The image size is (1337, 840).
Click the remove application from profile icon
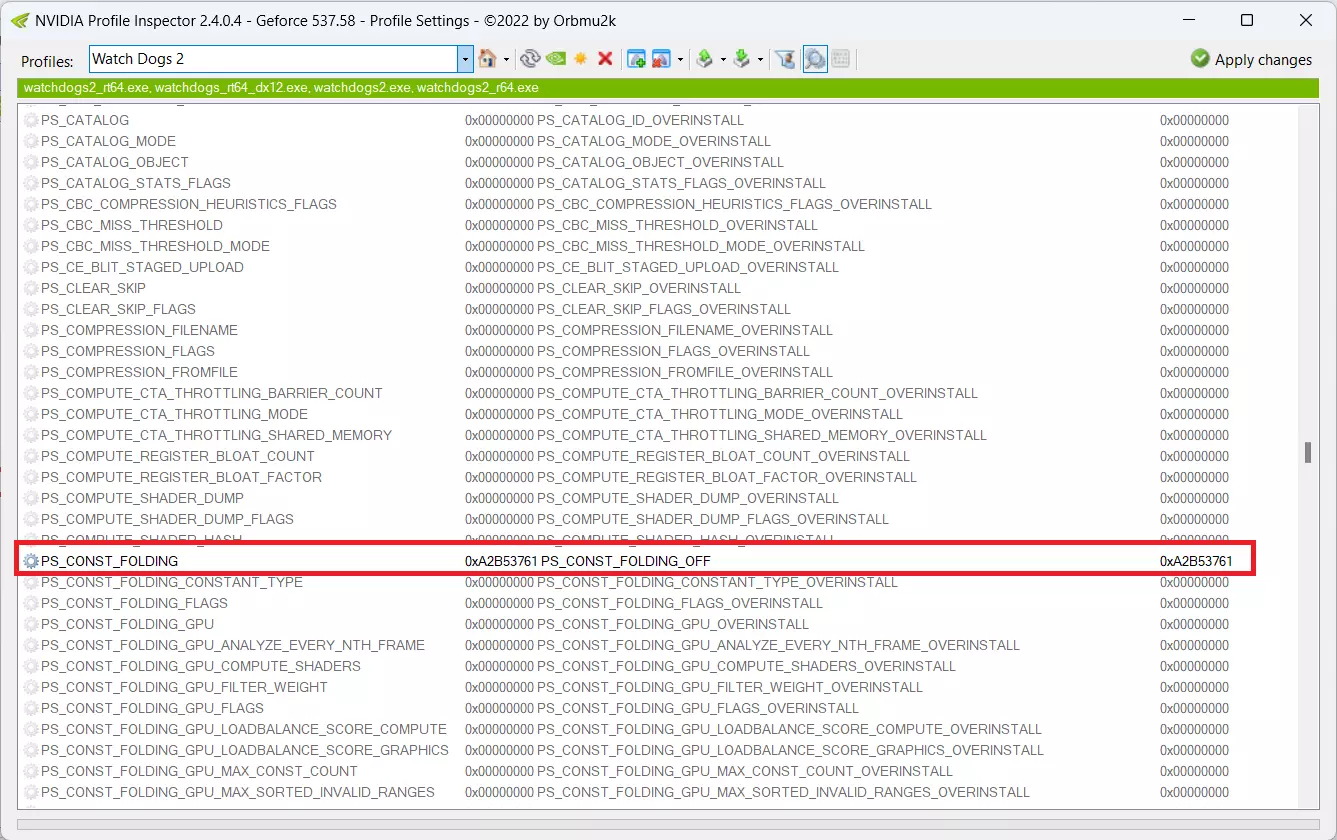pos(661,59)
